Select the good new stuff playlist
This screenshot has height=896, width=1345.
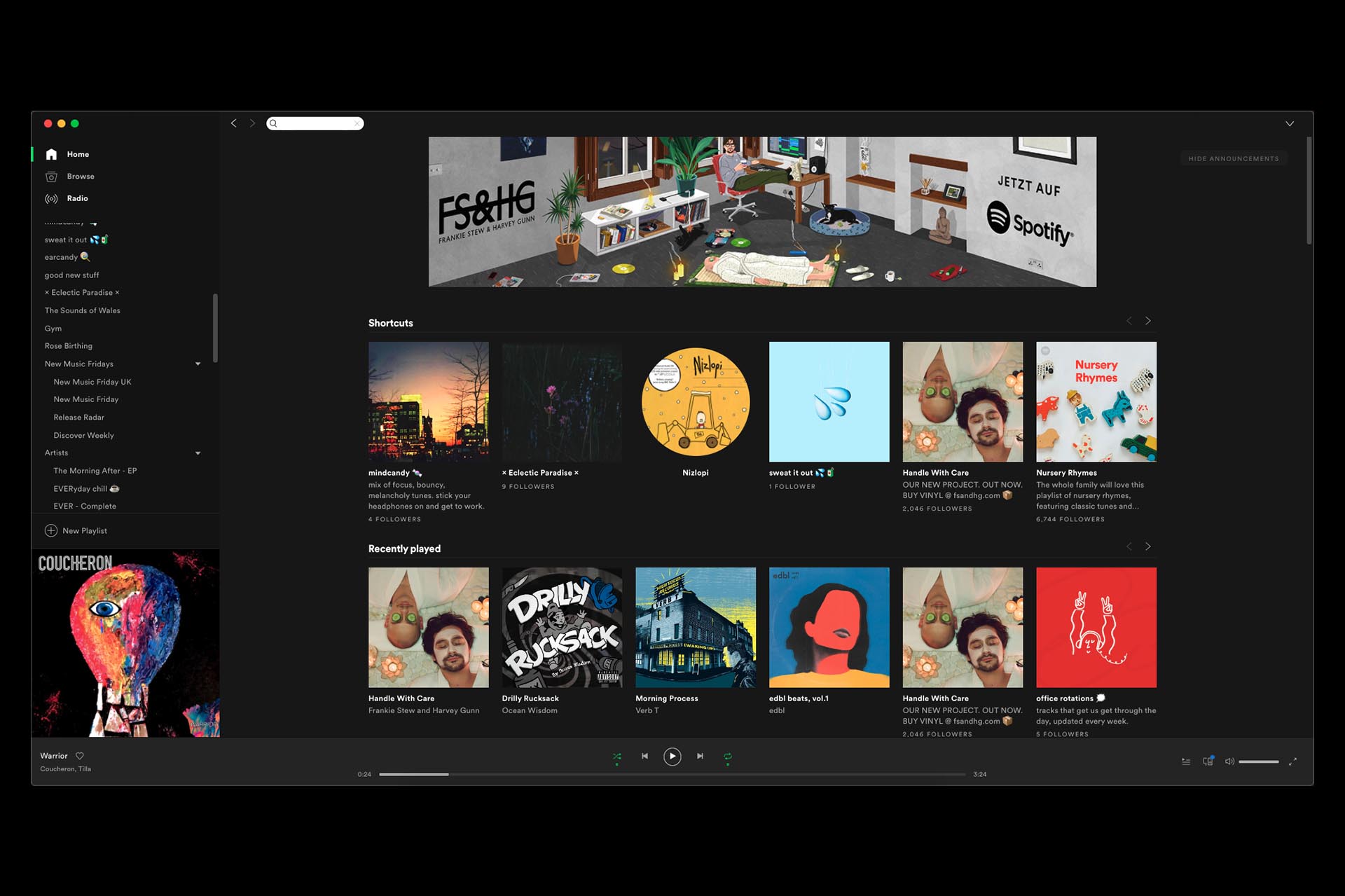click(71, 275)
